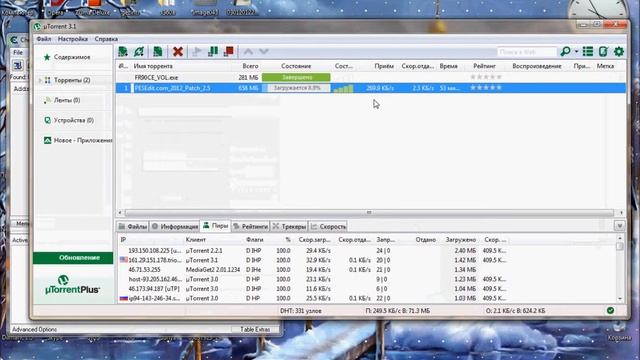Click the Move Down Queue arrow
This screenshot has width=640, height=360.
[264, 51]
